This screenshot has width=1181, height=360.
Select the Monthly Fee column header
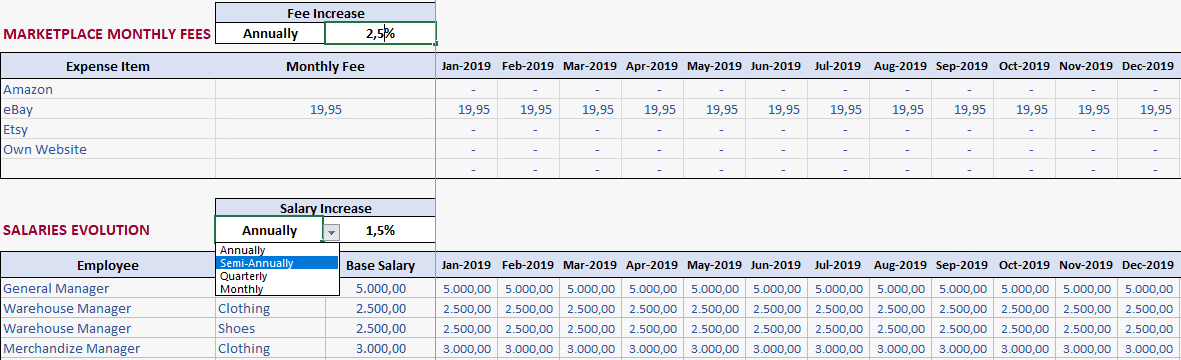click(325, 66)
